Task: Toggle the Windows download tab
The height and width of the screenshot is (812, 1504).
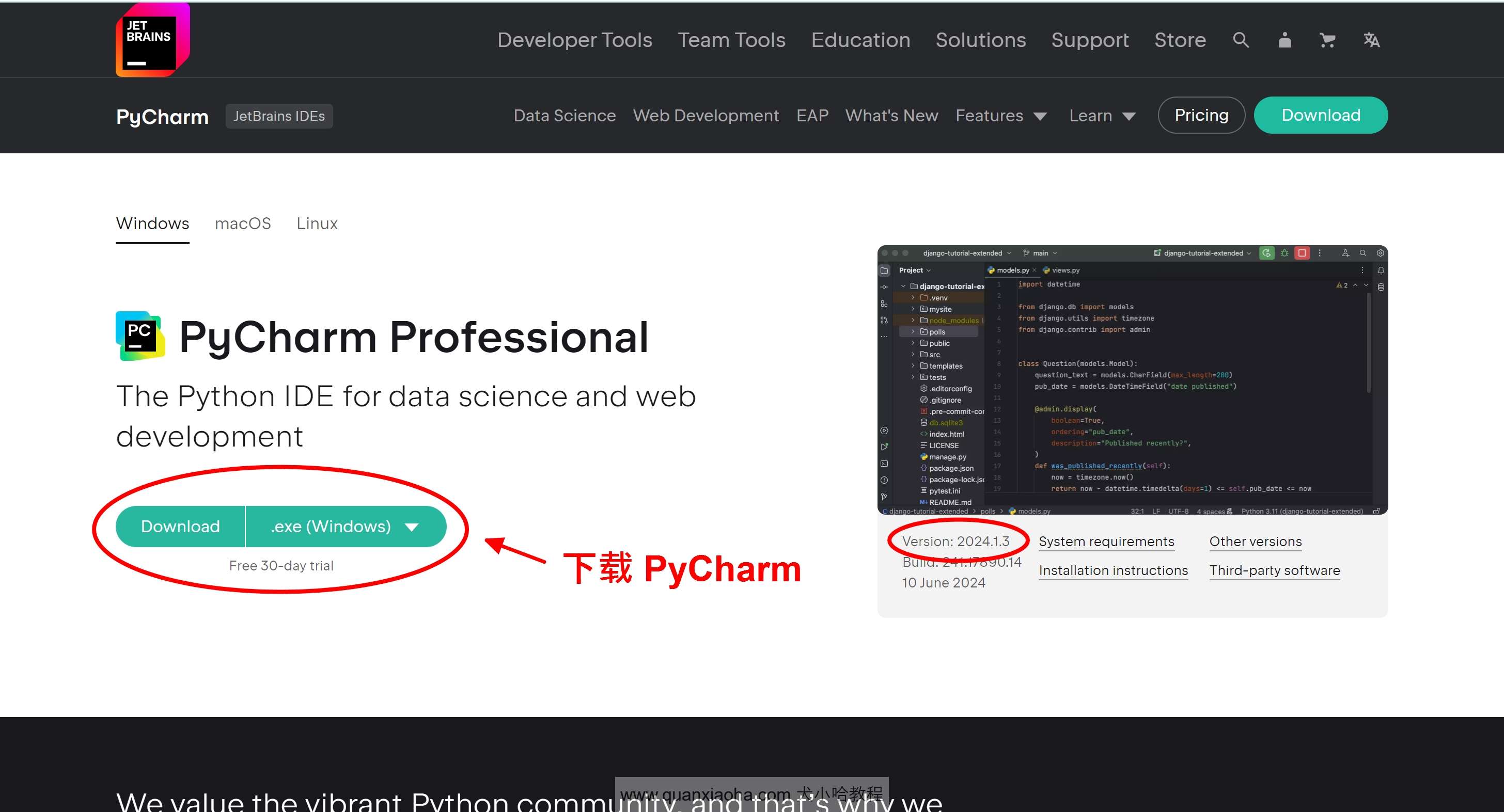Action: click(152, 223)
